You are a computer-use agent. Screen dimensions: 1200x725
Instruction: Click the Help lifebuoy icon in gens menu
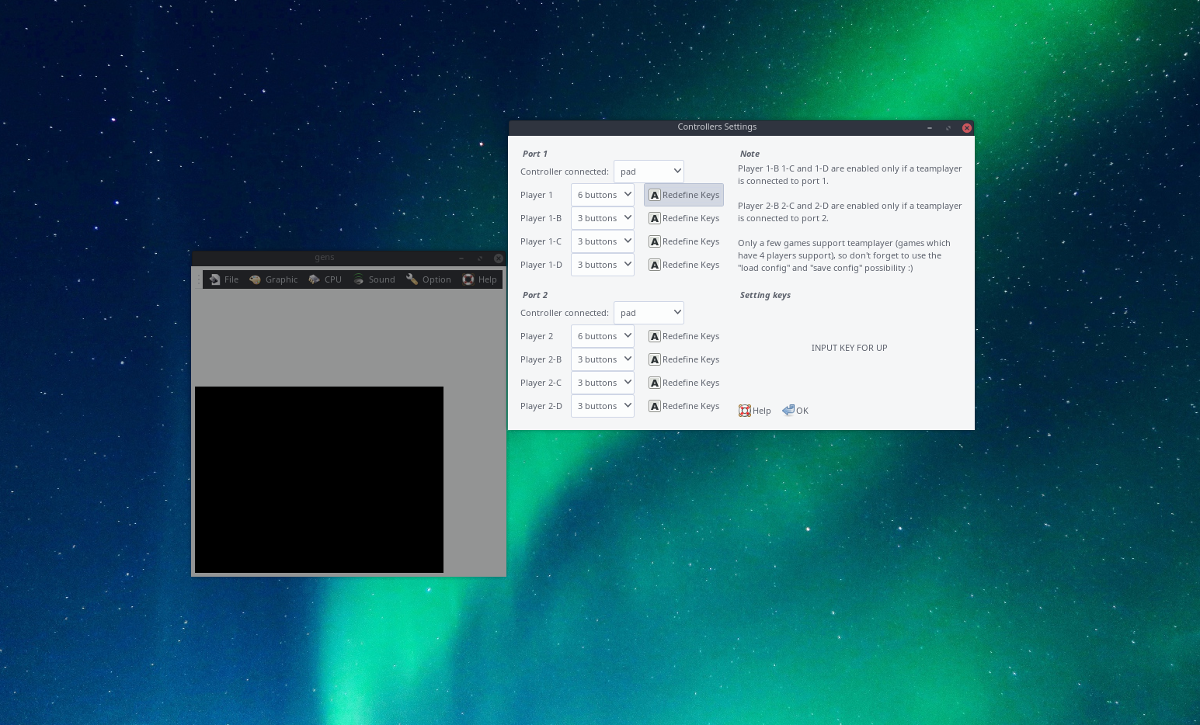click(467, 279)
